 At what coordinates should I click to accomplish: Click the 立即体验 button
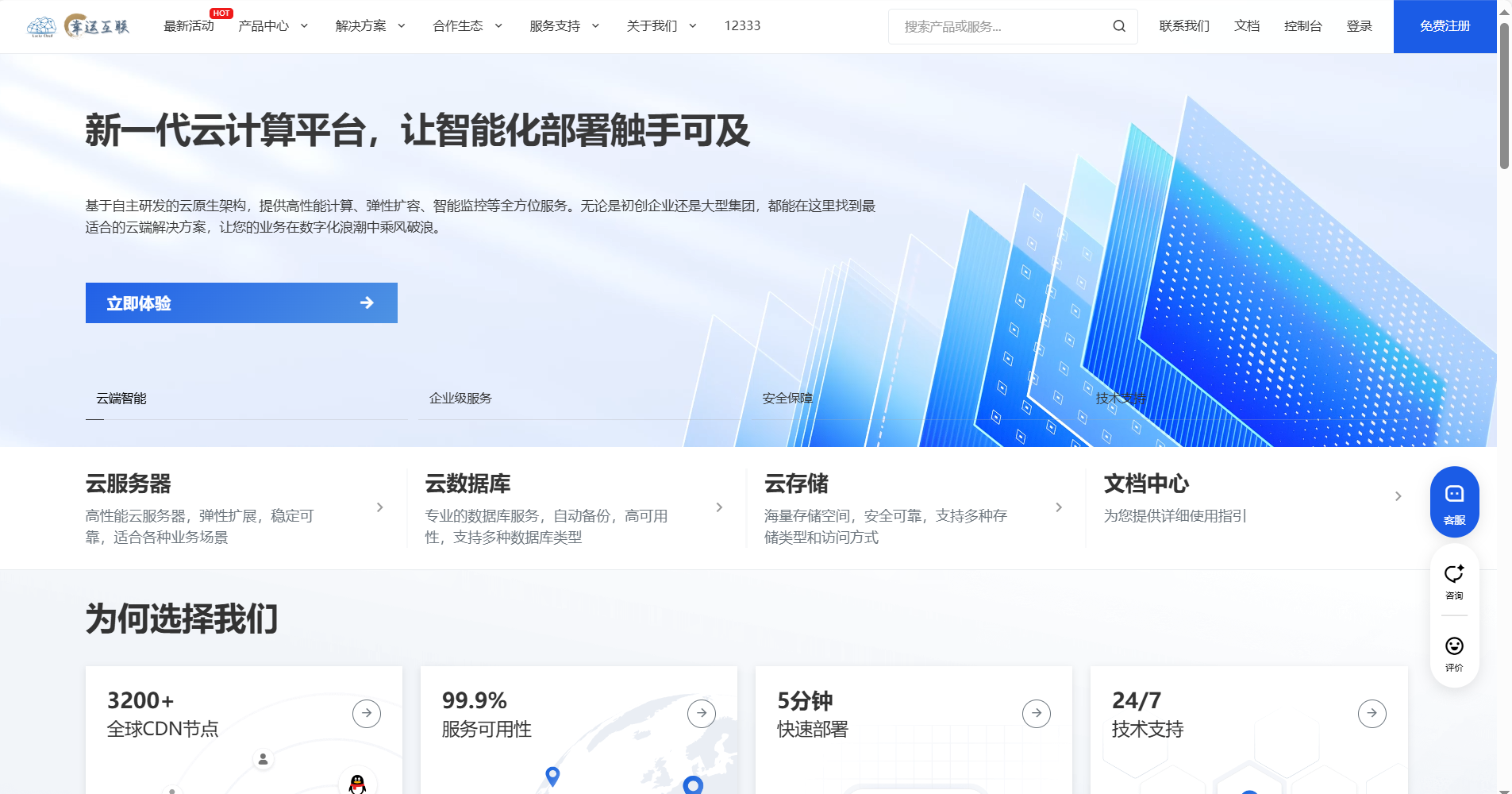241,303
